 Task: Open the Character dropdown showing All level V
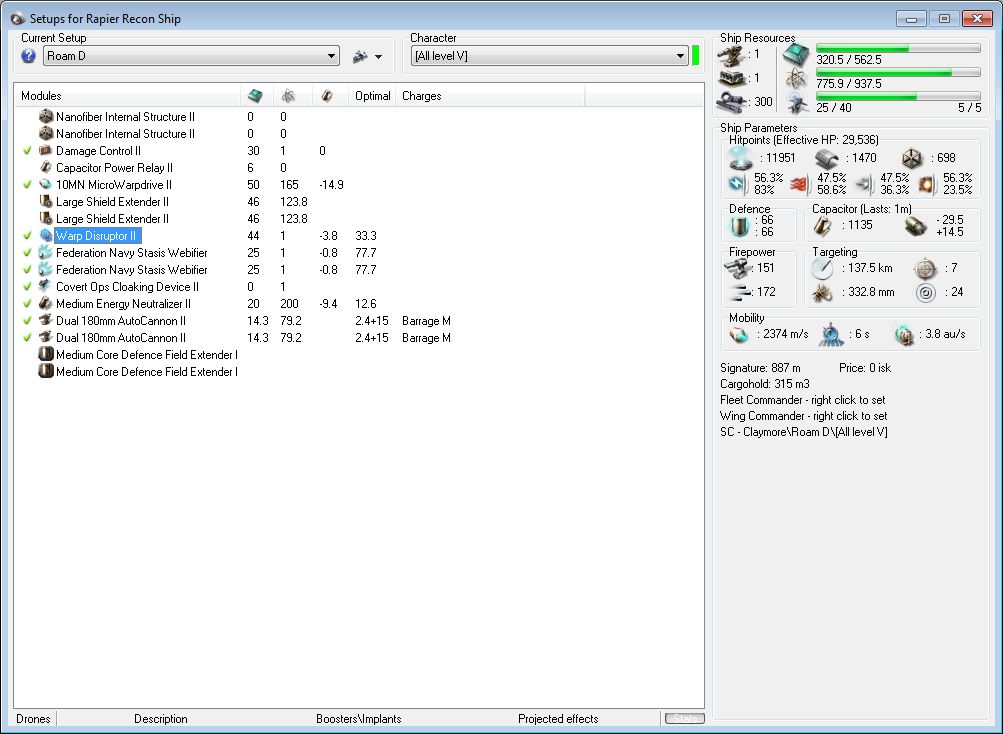(x=549, y=56)
